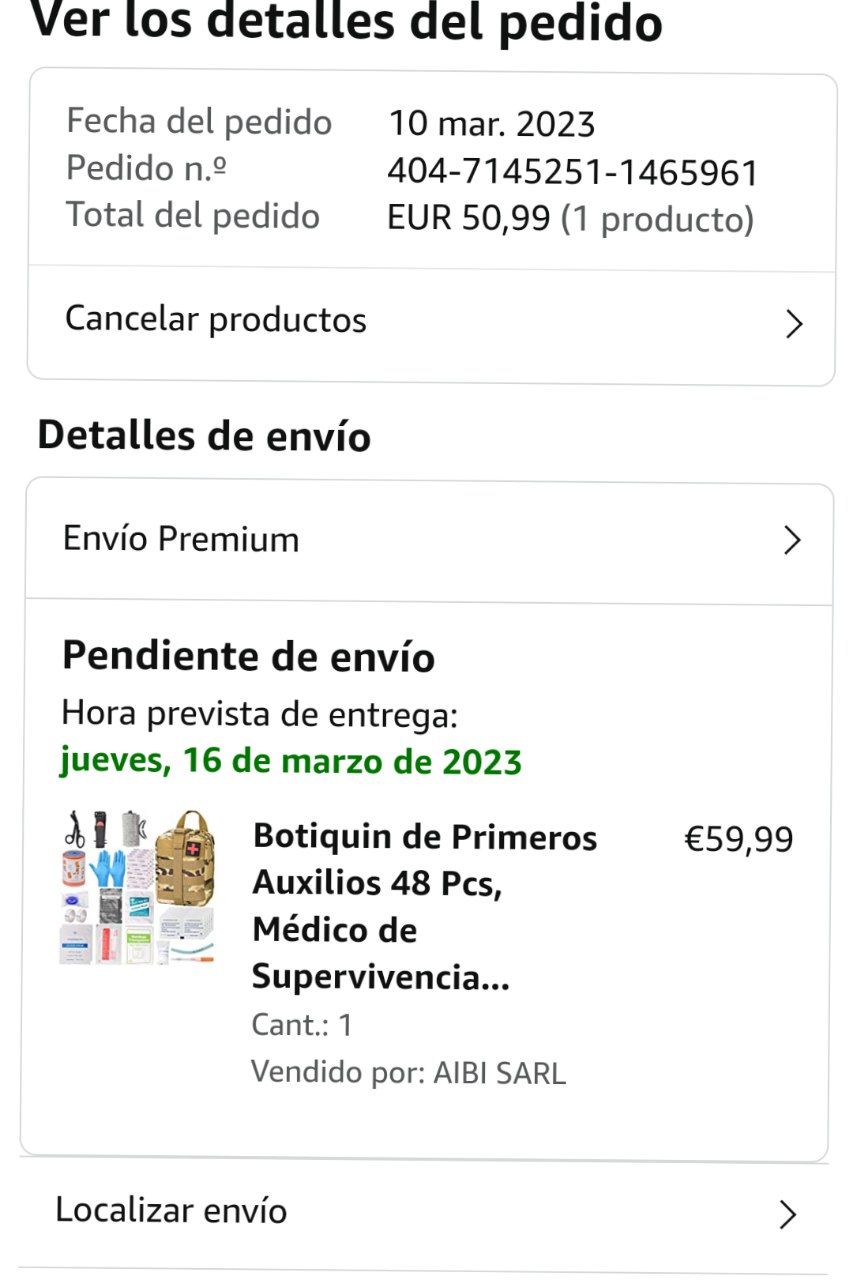The height and width of the screenshot is (1280, 853).
Task: Click the product price €59,99
Action: point(739,839)
